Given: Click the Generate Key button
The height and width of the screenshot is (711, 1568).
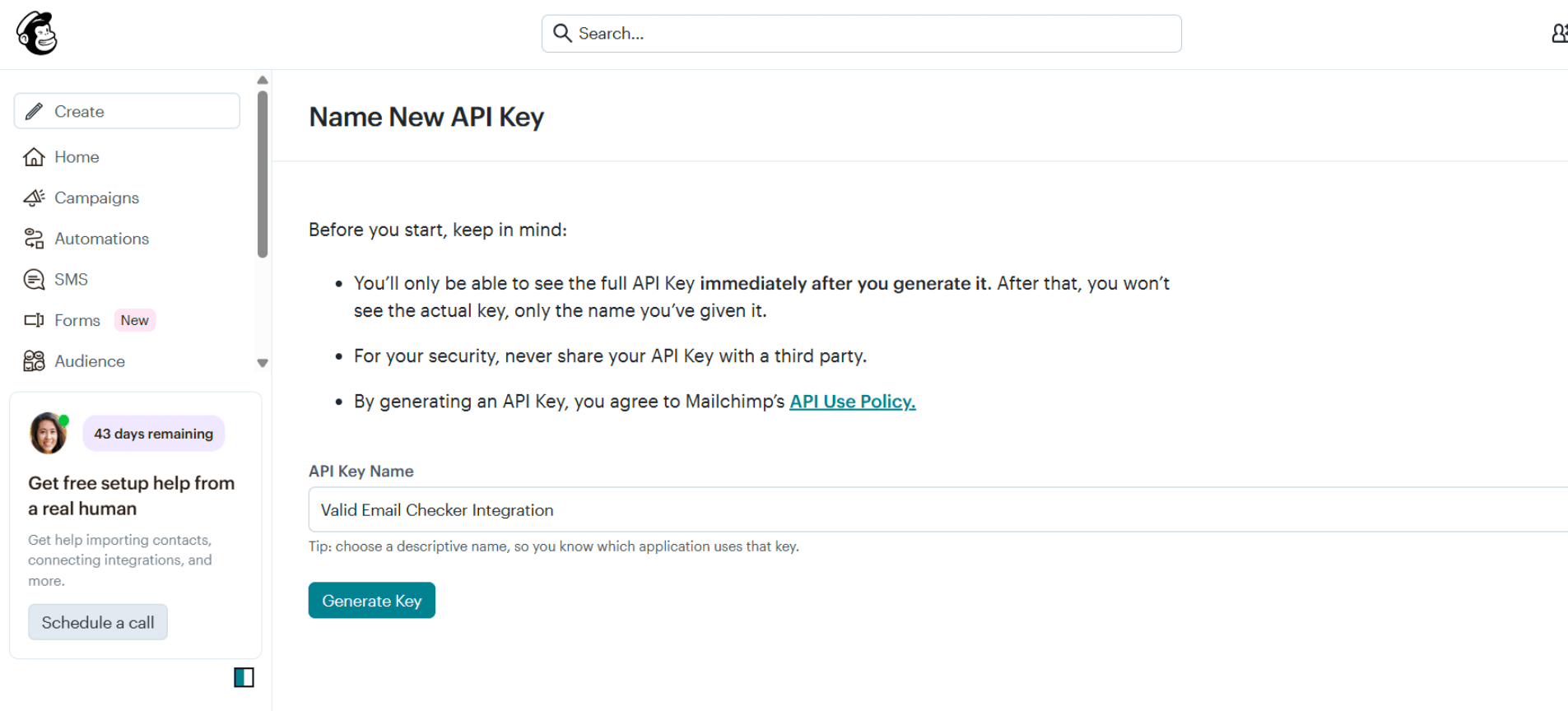Looking at the screenshot, I should pos(372,601).
